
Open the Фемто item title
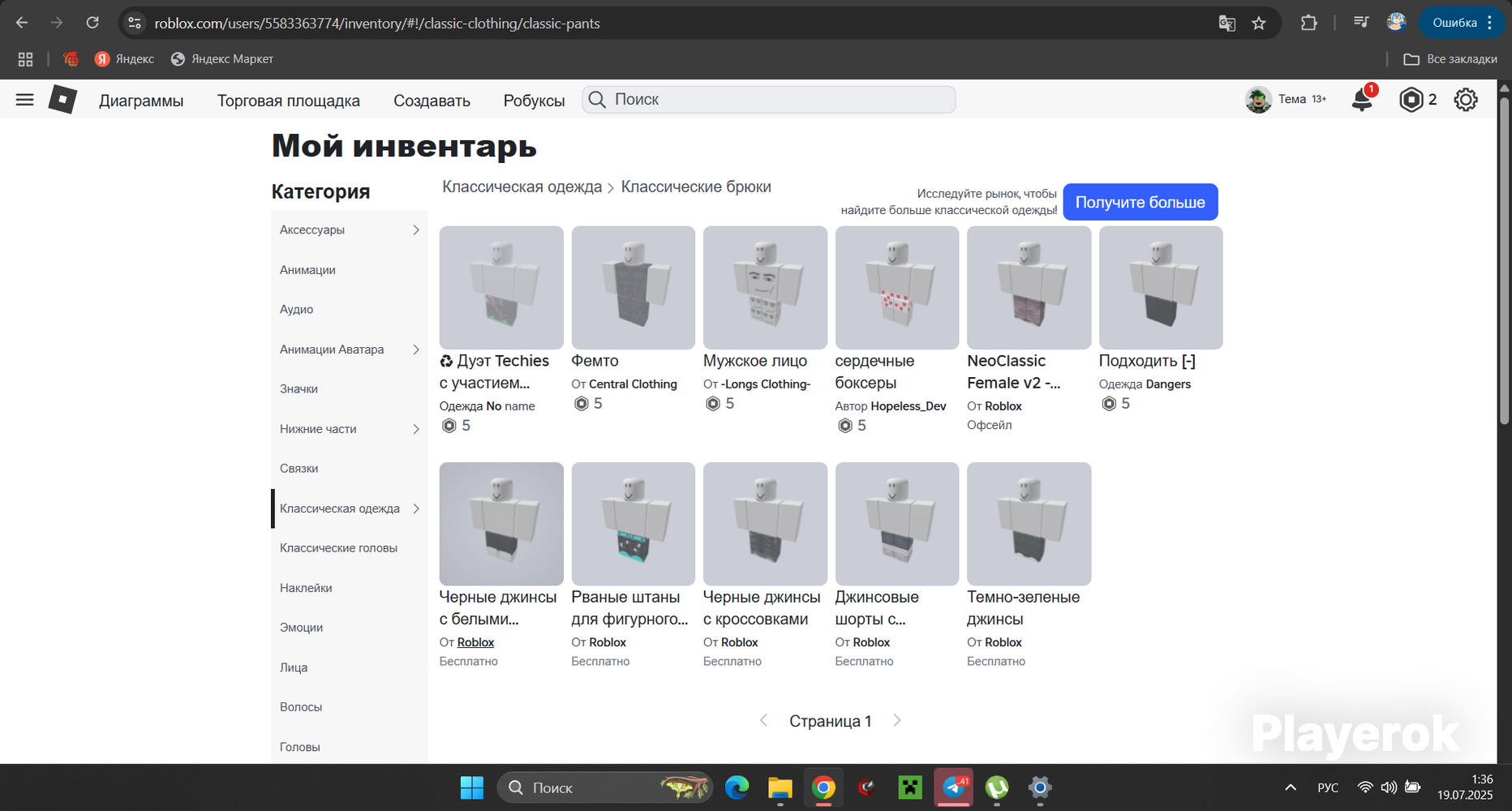(x=595, y=361)
